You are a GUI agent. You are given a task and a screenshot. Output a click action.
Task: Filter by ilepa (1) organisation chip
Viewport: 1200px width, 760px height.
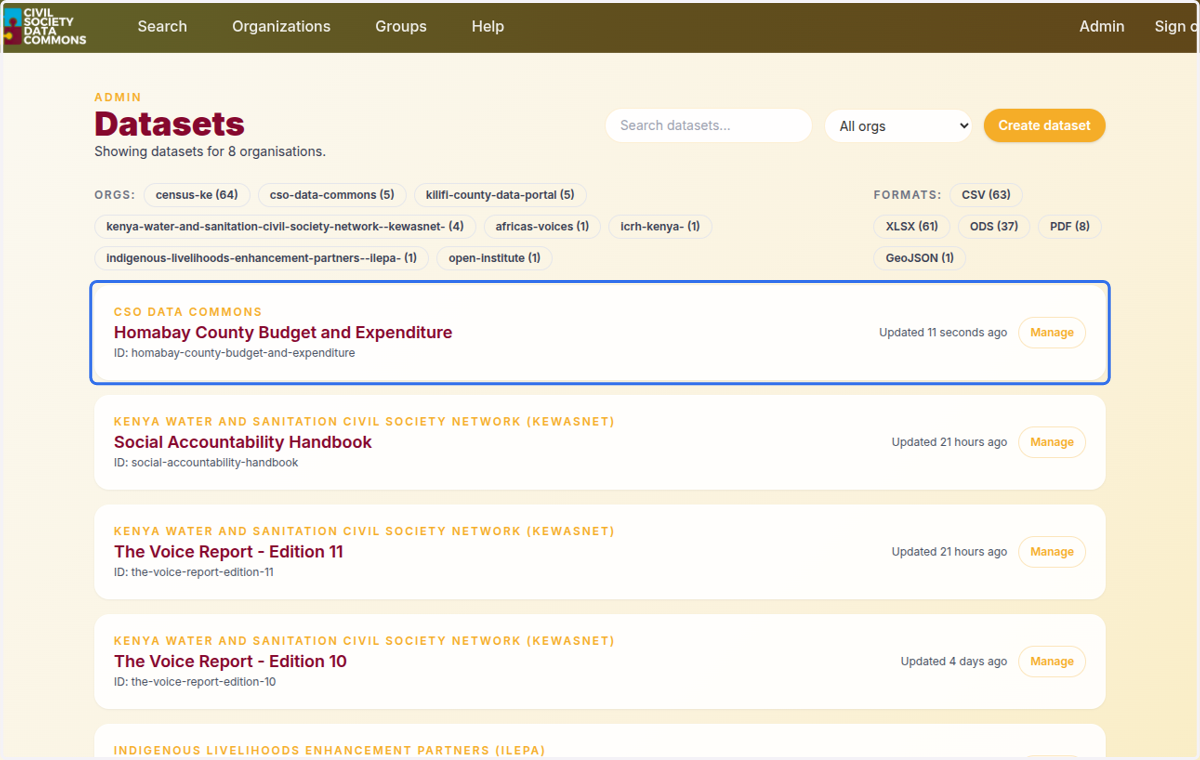tap(262, 258)
